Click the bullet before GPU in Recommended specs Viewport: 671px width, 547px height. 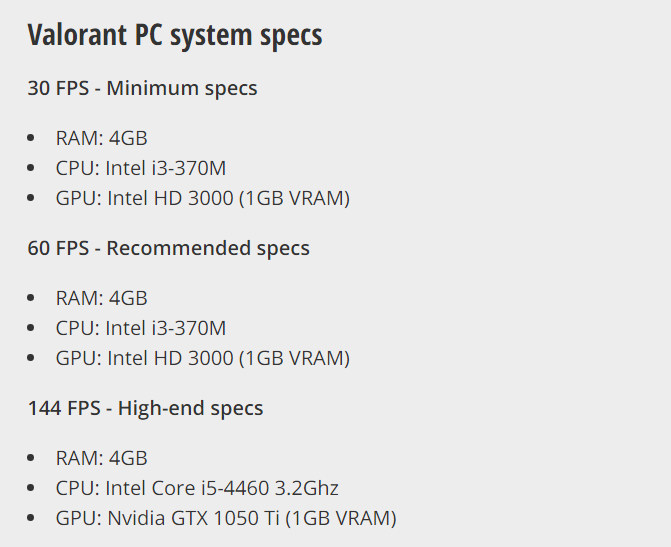[x=33, y=359]
